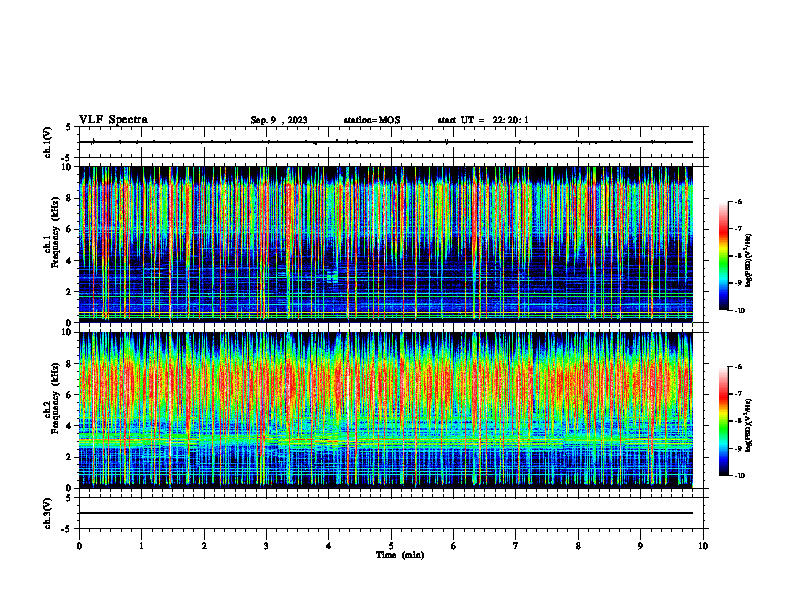
Task: Click the "-9" label on ch.2 color scale
Action: point(738,448)
